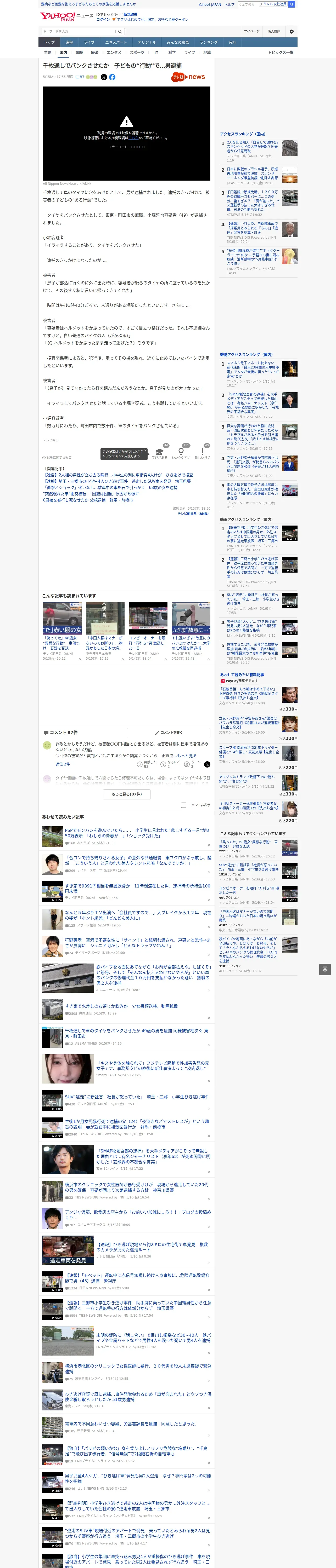This screenshot has width=336, height=1568.
Task: Open thumbnail of すれ違いざま故意に article
Action: (191, 618)
